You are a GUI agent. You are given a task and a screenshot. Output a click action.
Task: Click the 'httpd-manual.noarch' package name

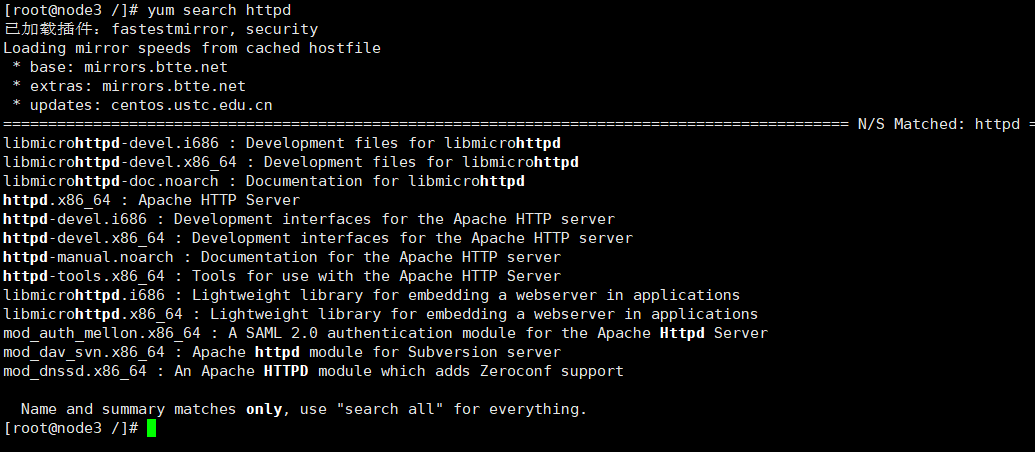tap(88, 257)
